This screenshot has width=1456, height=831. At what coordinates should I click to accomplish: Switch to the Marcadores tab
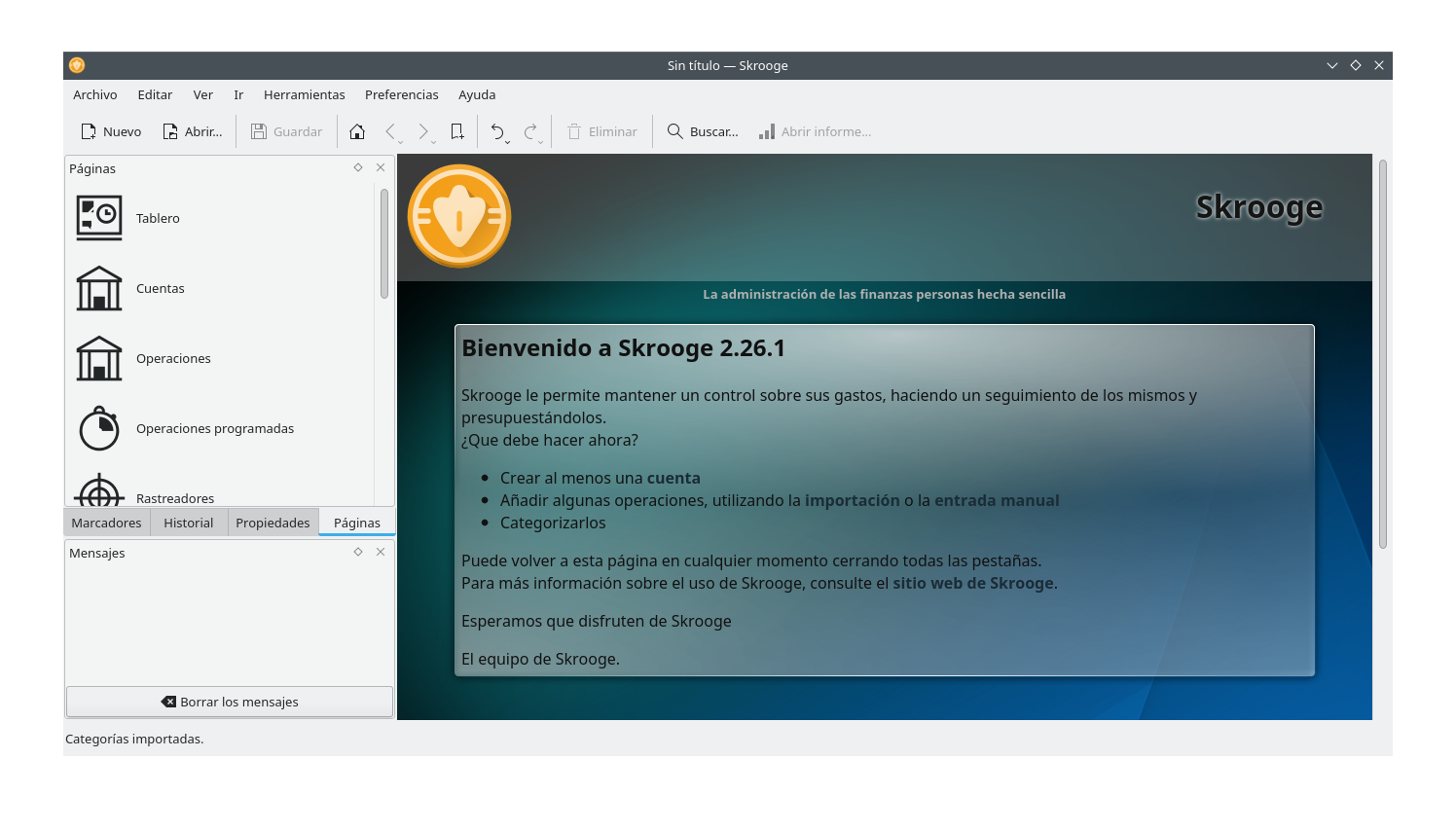pos(106,523)
